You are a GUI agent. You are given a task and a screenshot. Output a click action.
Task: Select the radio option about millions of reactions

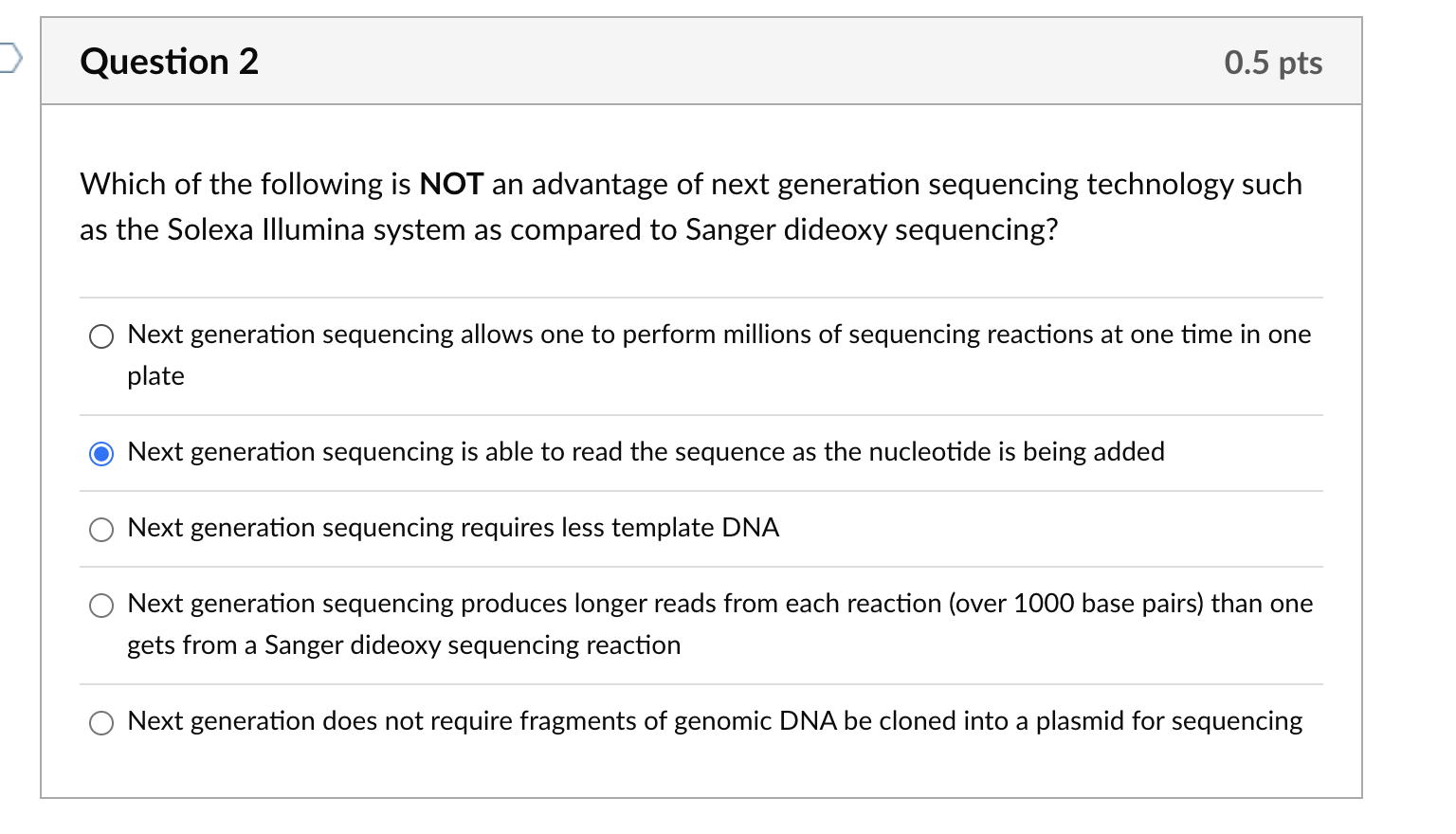tap(101, 335)
